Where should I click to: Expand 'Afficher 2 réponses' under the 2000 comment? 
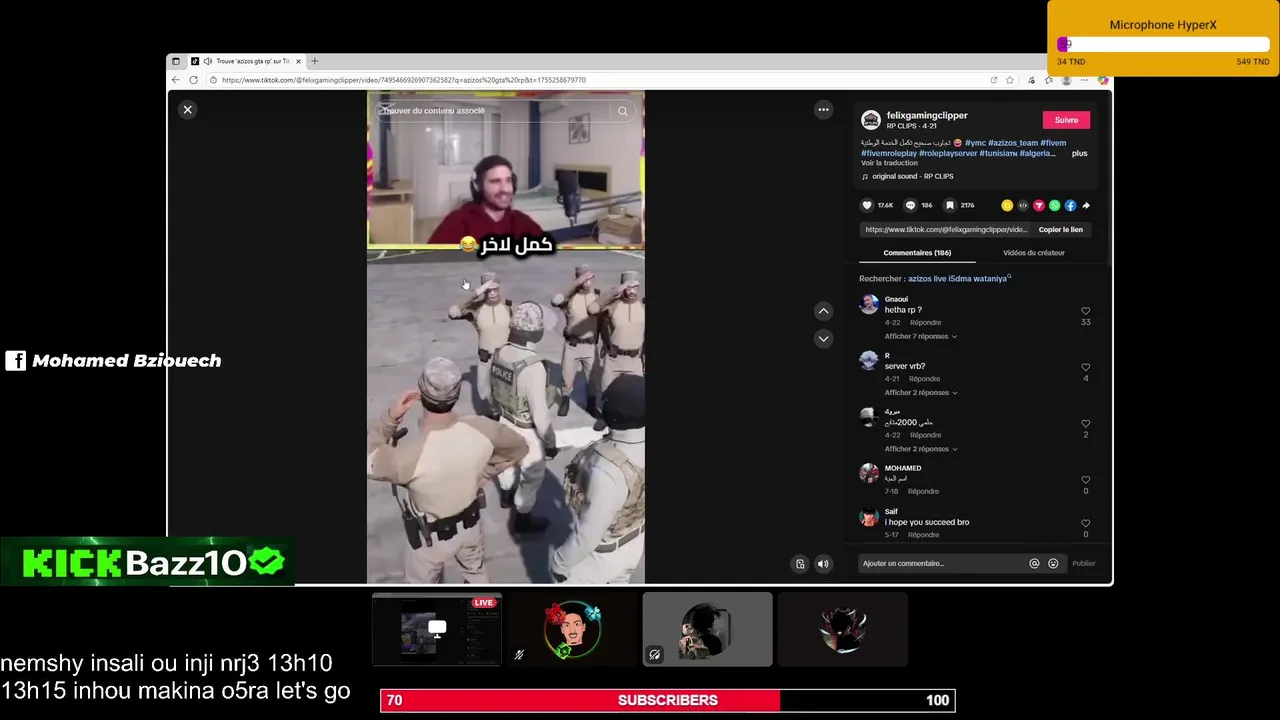(920, 448)
